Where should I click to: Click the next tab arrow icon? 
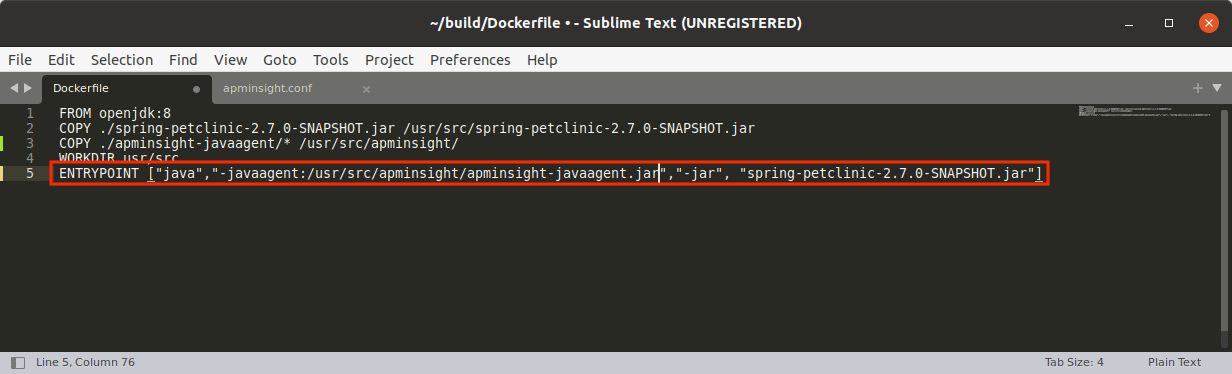pos(27,88)
